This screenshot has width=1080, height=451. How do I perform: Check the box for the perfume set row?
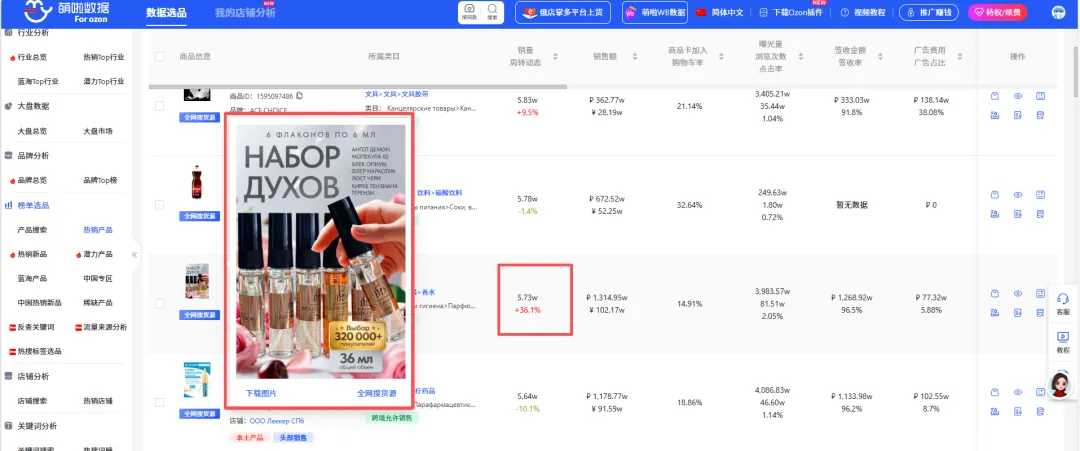tap(160, 303)
